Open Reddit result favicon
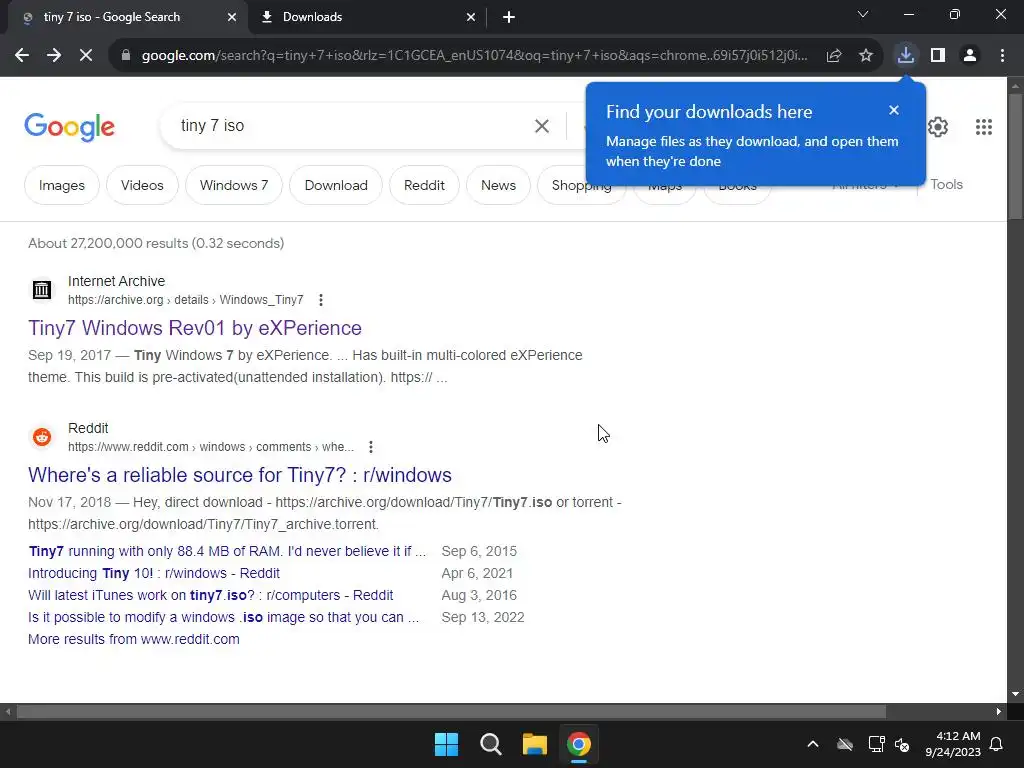 42,436
